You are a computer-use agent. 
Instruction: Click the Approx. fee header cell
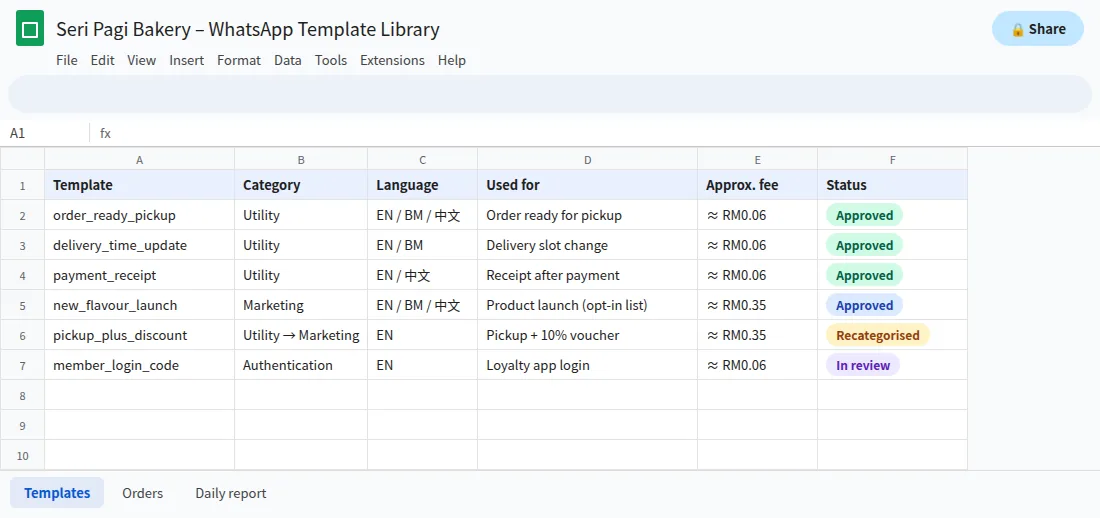(x=758, y=185)
